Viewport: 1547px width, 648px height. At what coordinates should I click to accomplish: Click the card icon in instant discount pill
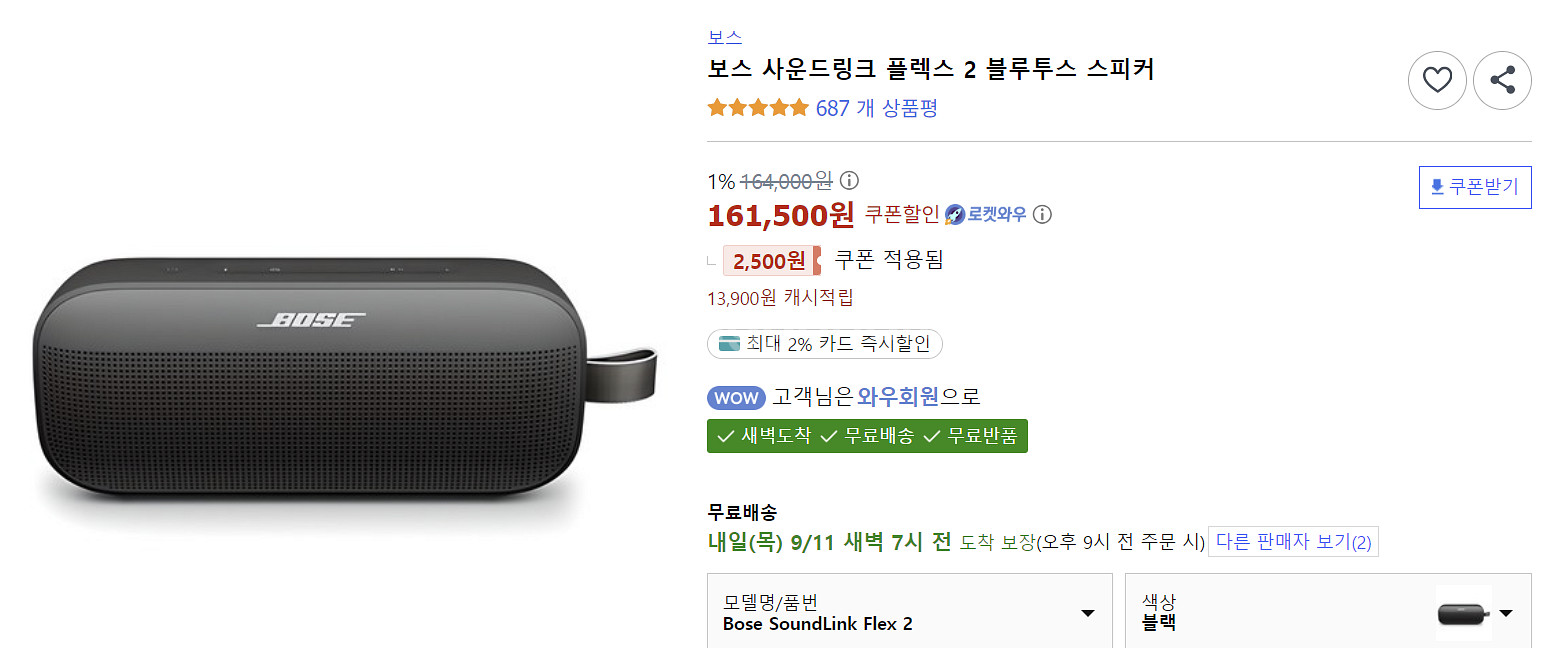(729, 345)
